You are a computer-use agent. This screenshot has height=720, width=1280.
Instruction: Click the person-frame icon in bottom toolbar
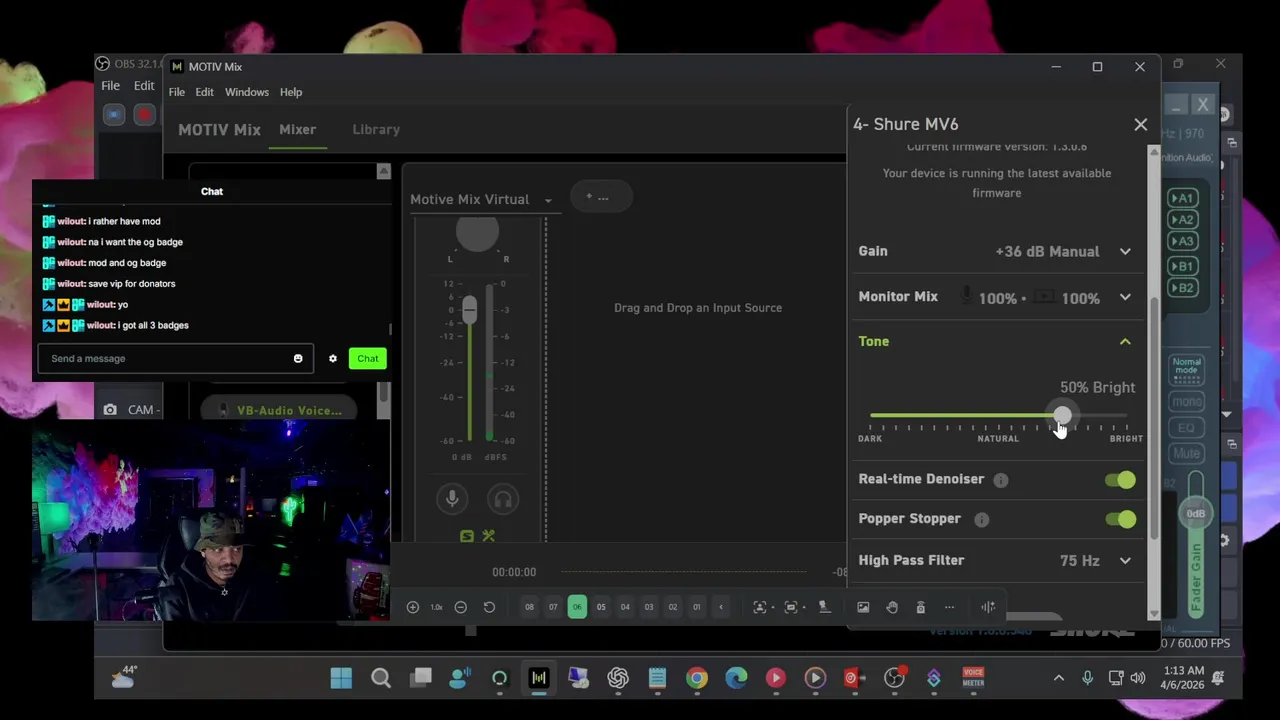point(760,607)
